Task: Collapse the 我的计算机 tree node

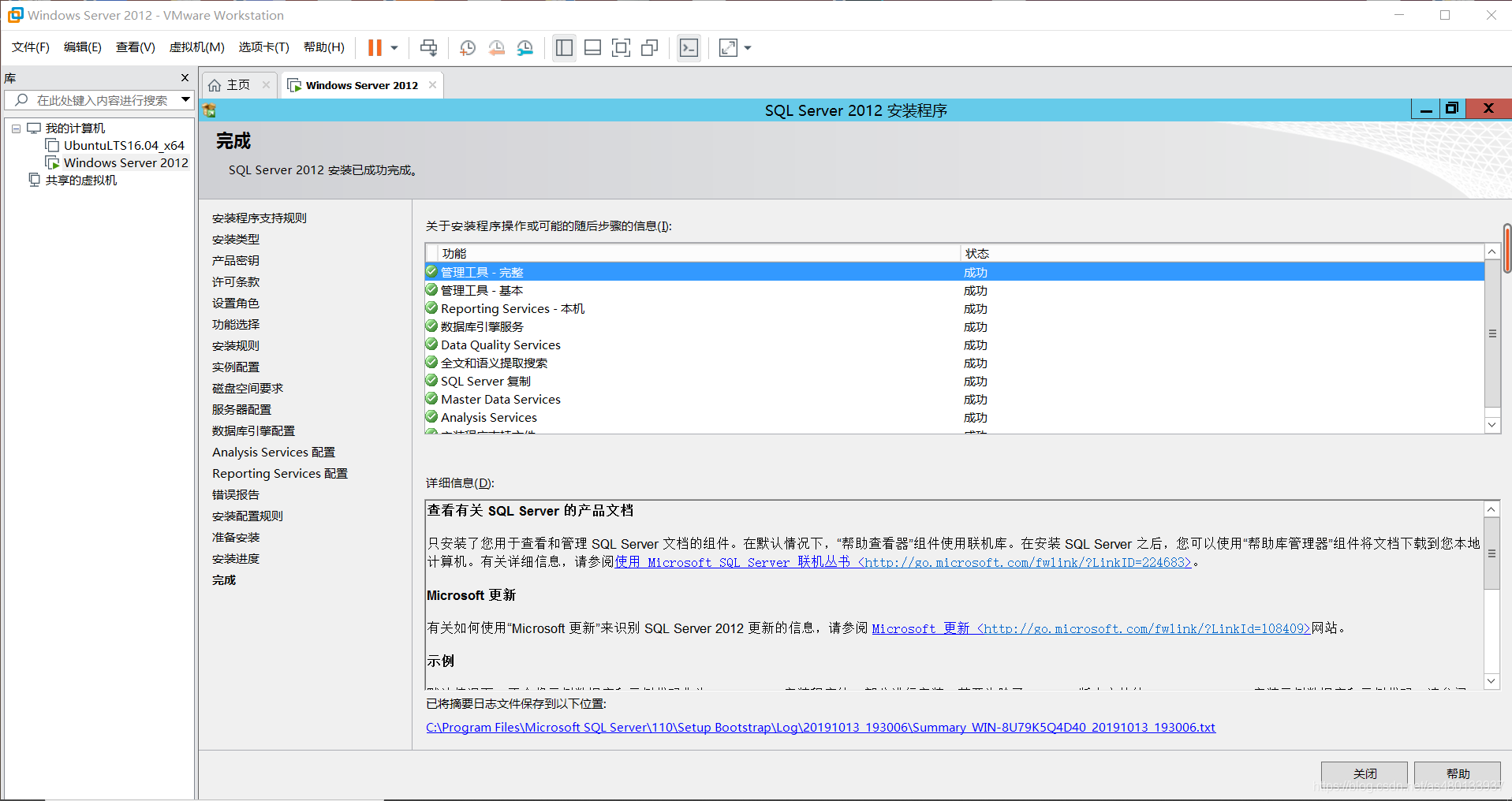Action: 16,129
